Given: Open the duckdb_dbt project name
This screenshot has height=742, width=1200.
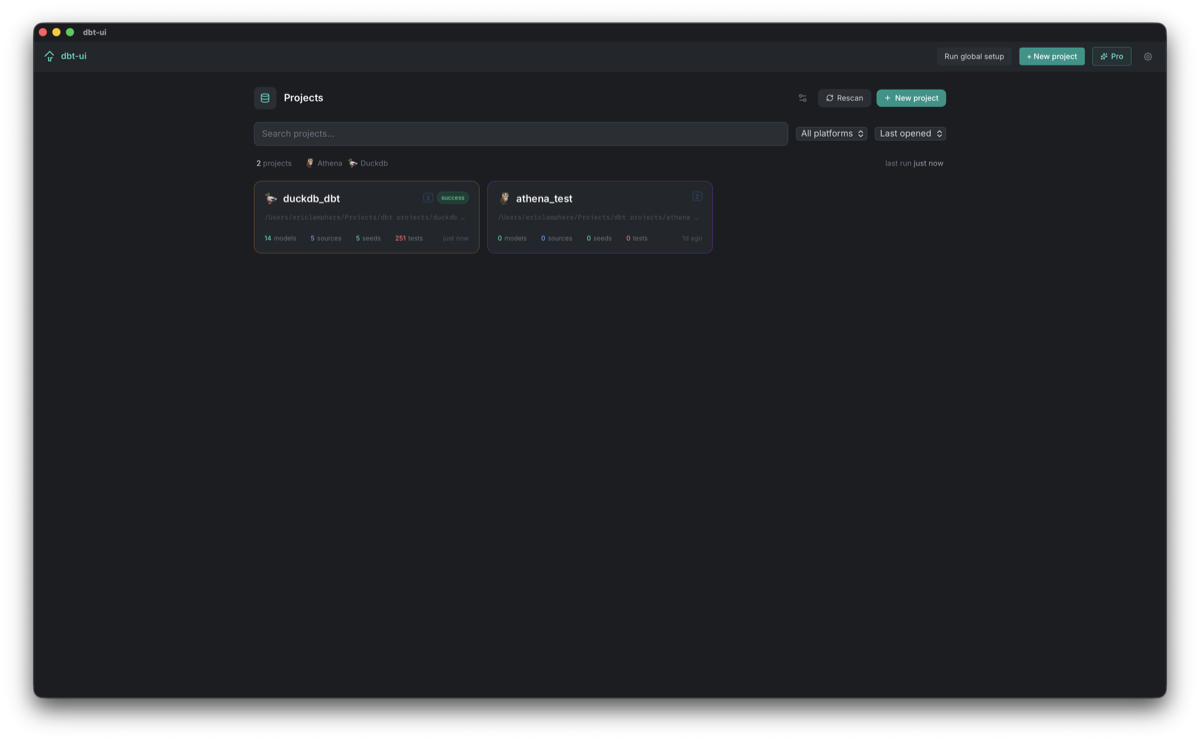Looking at the screenshot, I should (x=311, y=198).
